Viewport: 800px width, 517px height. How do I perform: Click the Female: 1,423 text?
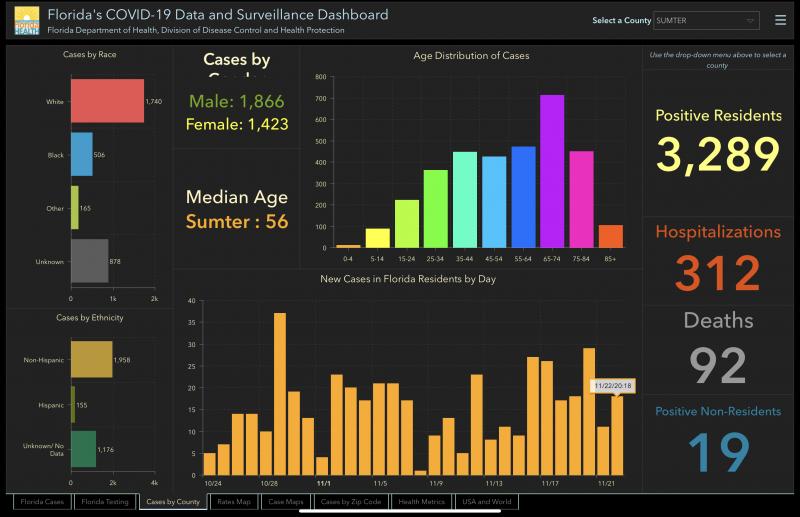click(237, 124)
